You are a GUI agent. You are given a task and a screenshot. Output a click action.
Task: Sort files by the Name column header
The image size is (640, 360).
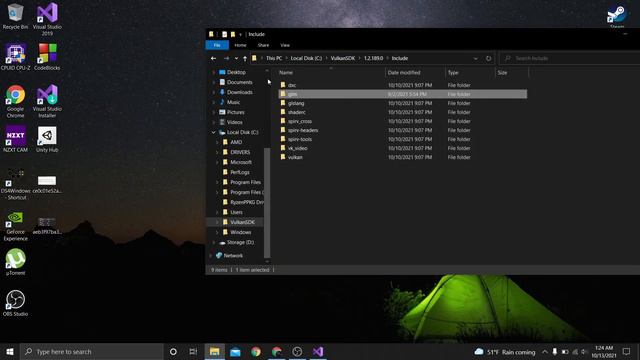(331, 72)
